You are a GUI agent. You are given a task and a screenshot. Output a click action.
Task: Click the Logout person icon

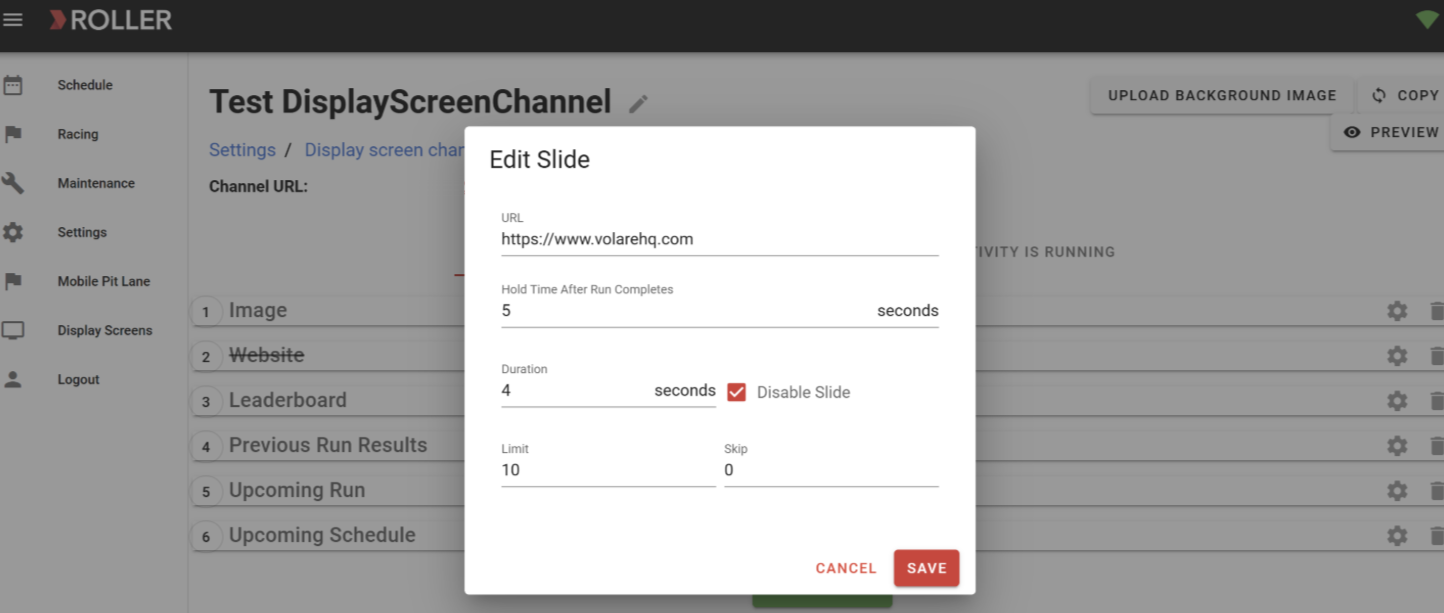(x=13, y=379)
